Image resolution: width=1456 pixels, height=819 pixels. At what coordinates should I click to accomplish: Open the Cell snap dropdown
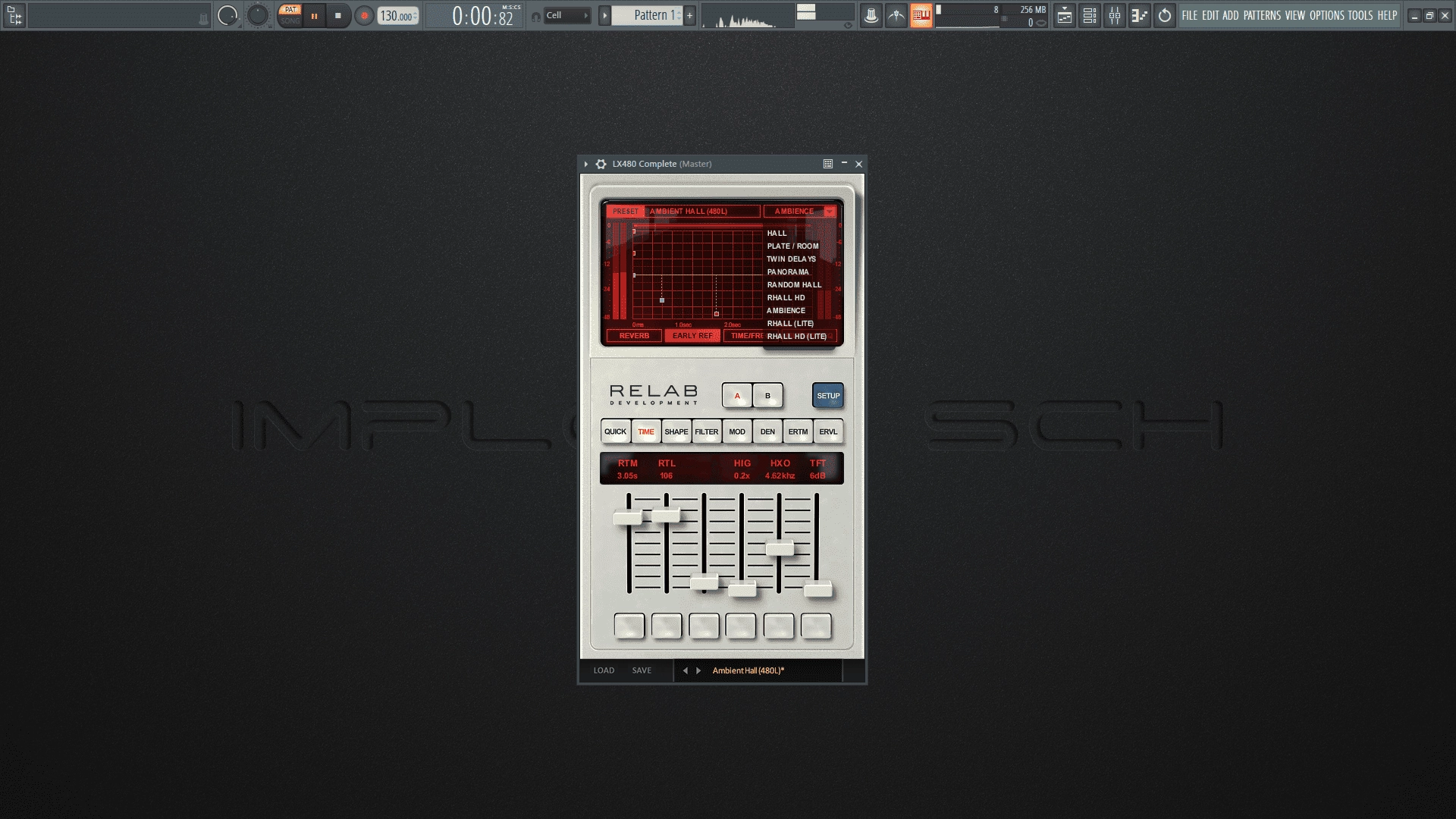click(x=567, y=15)
